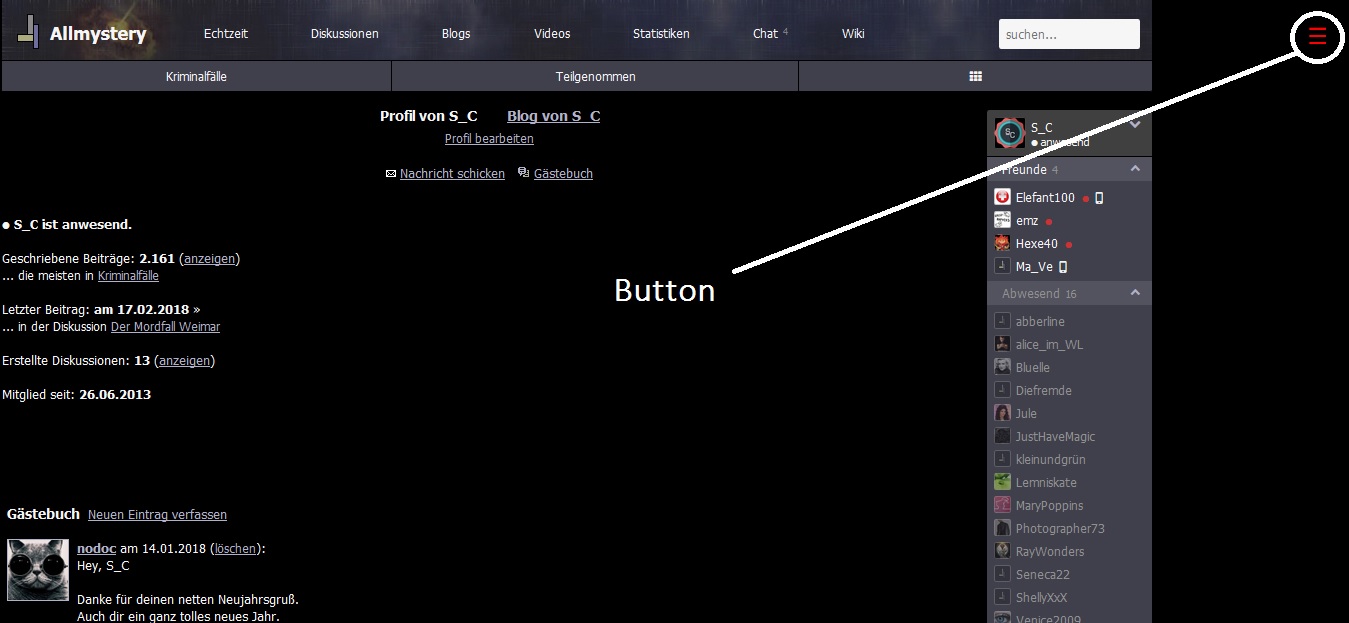Screen dimensions: 1349x623
Task: Collapse the Abwesend list section
Action: (x=1135, y=293)
